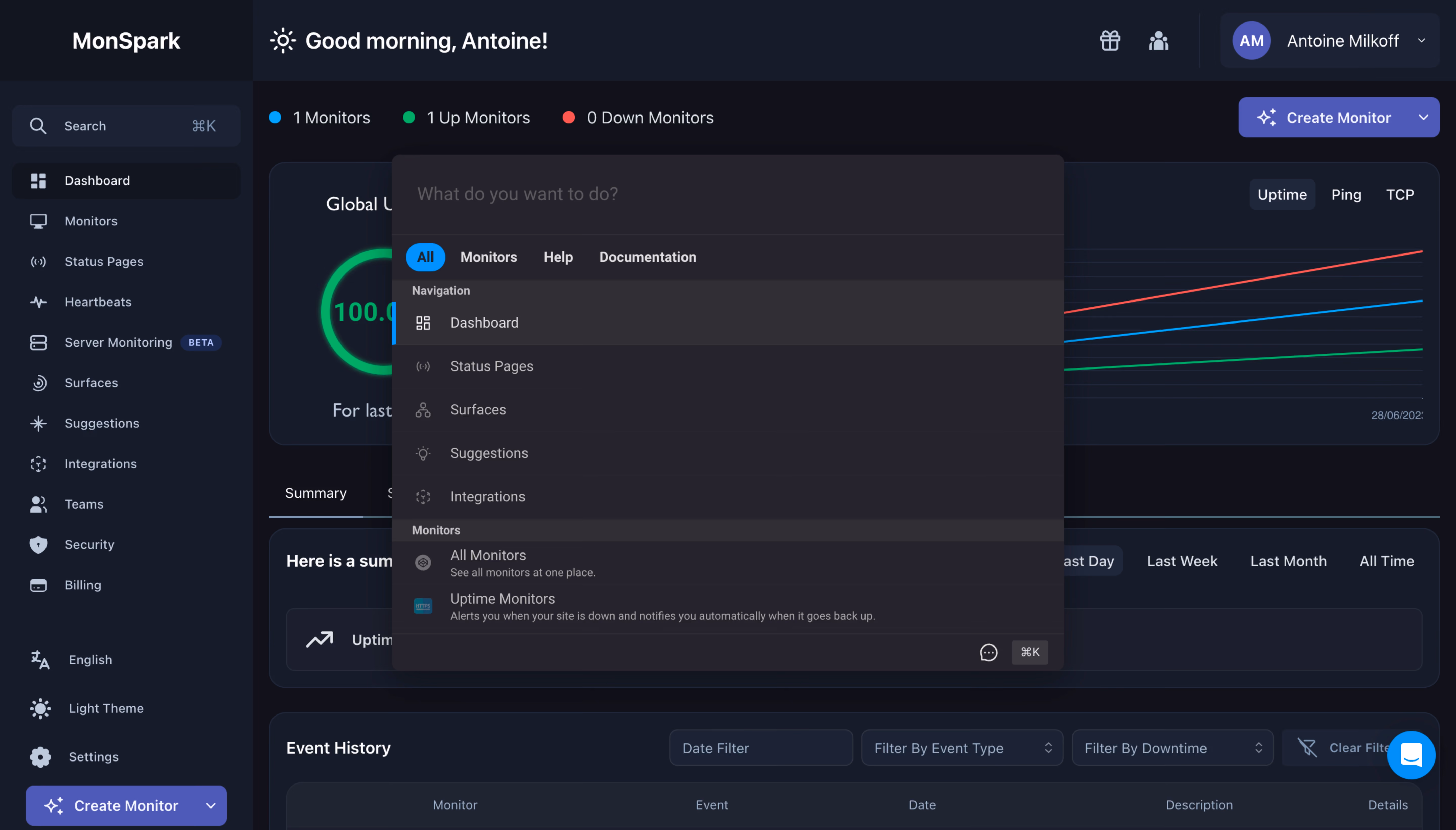Open Billing in the sidebar
This screenshot has width=1456, height=830.
126,585
